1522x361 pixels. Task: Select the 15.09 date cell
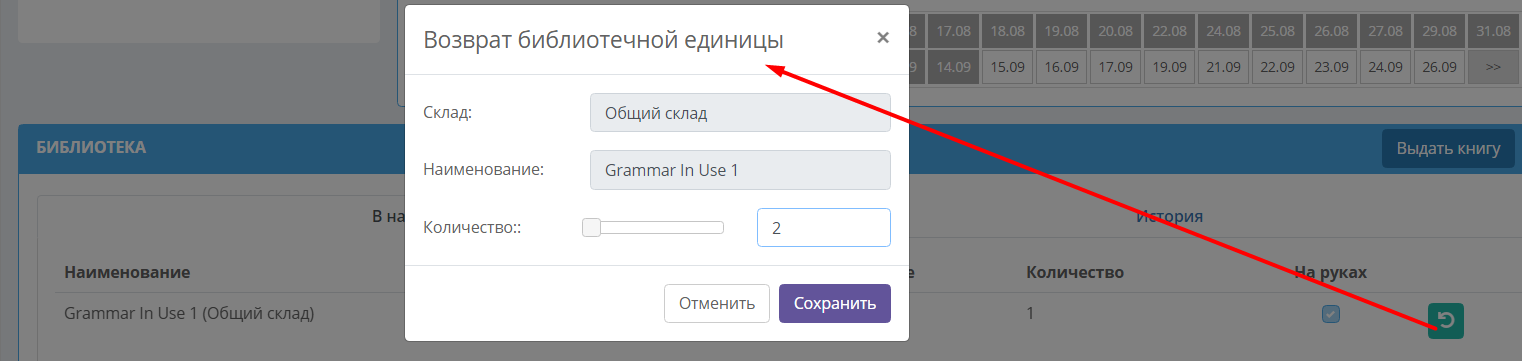pos(1008,67)
